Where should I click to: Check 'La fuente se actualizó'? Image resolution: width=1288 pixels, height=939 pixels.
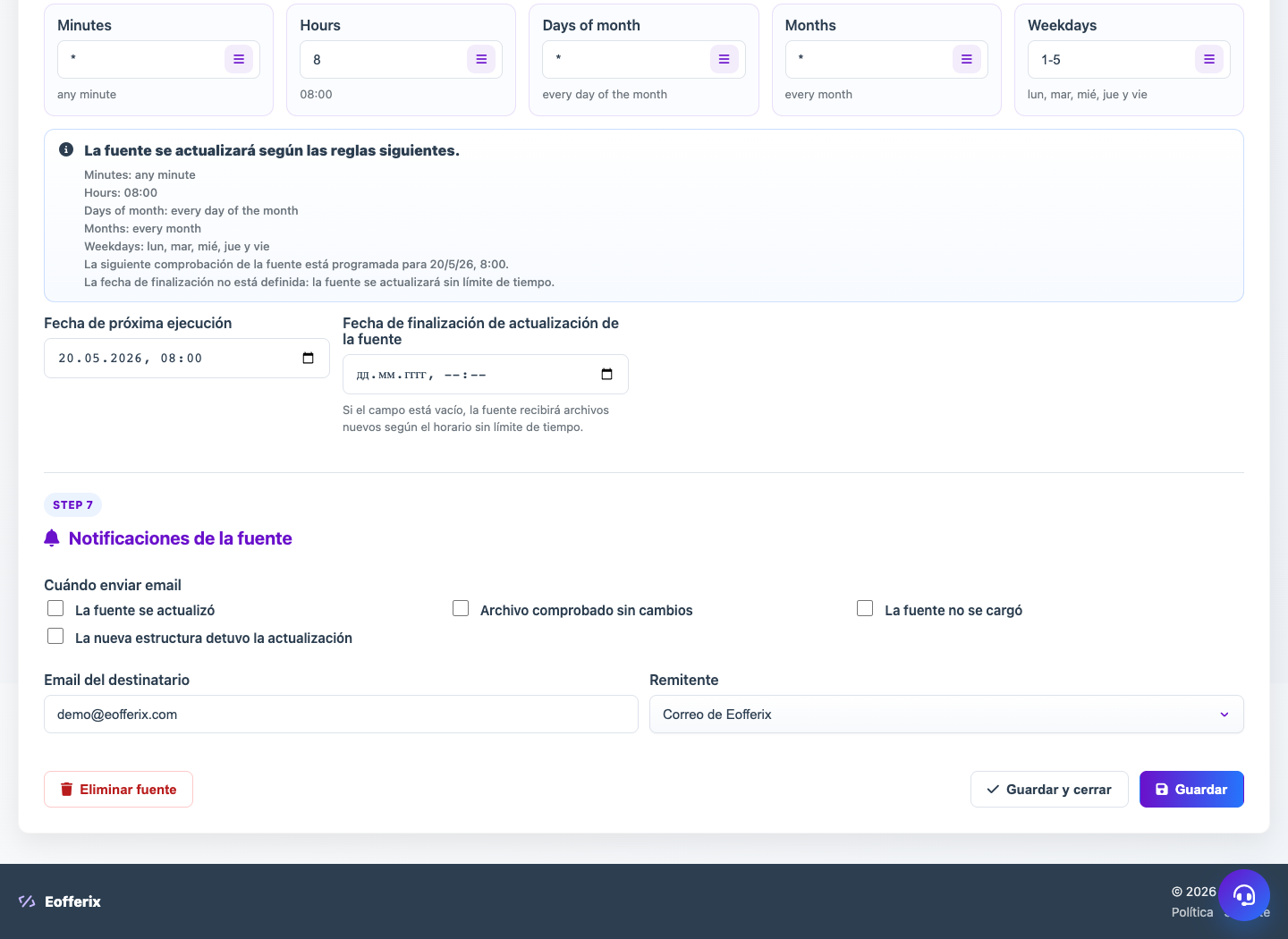tap(55, 608)
